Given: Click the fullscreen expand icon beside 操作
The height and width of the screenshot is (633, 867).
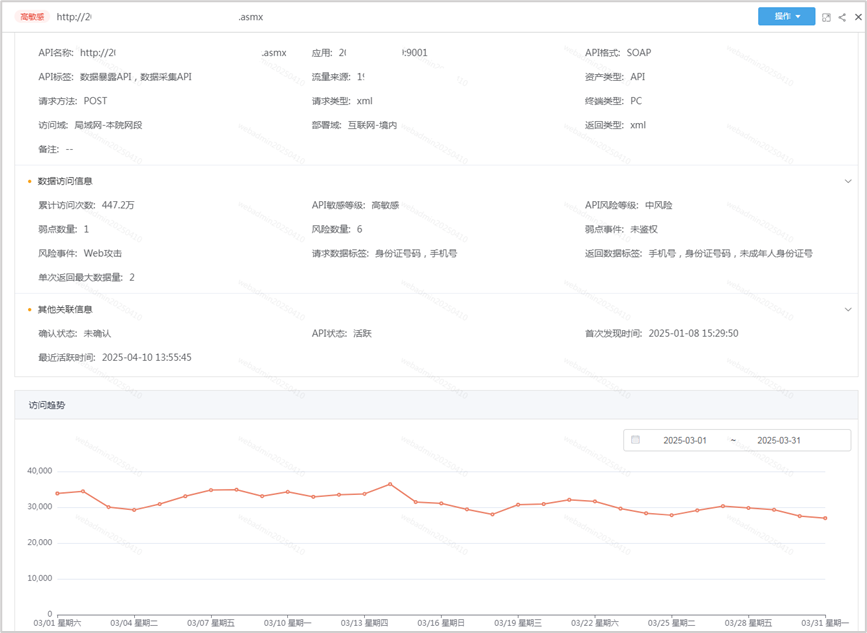Looking at the screenshot, I should click(826, 17).
